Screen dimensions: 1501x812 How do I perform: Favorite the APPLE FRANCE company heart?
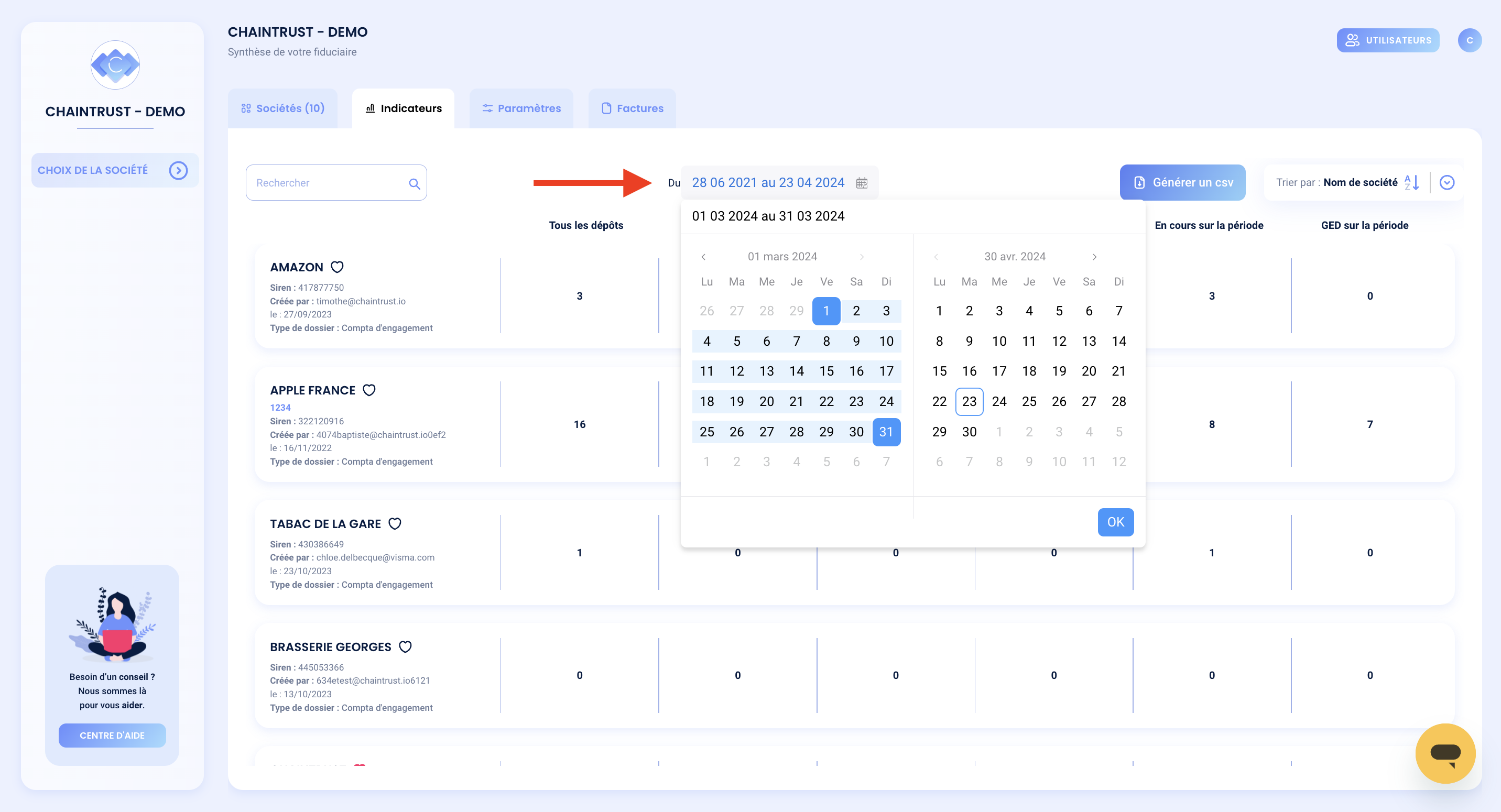[369, 390]
